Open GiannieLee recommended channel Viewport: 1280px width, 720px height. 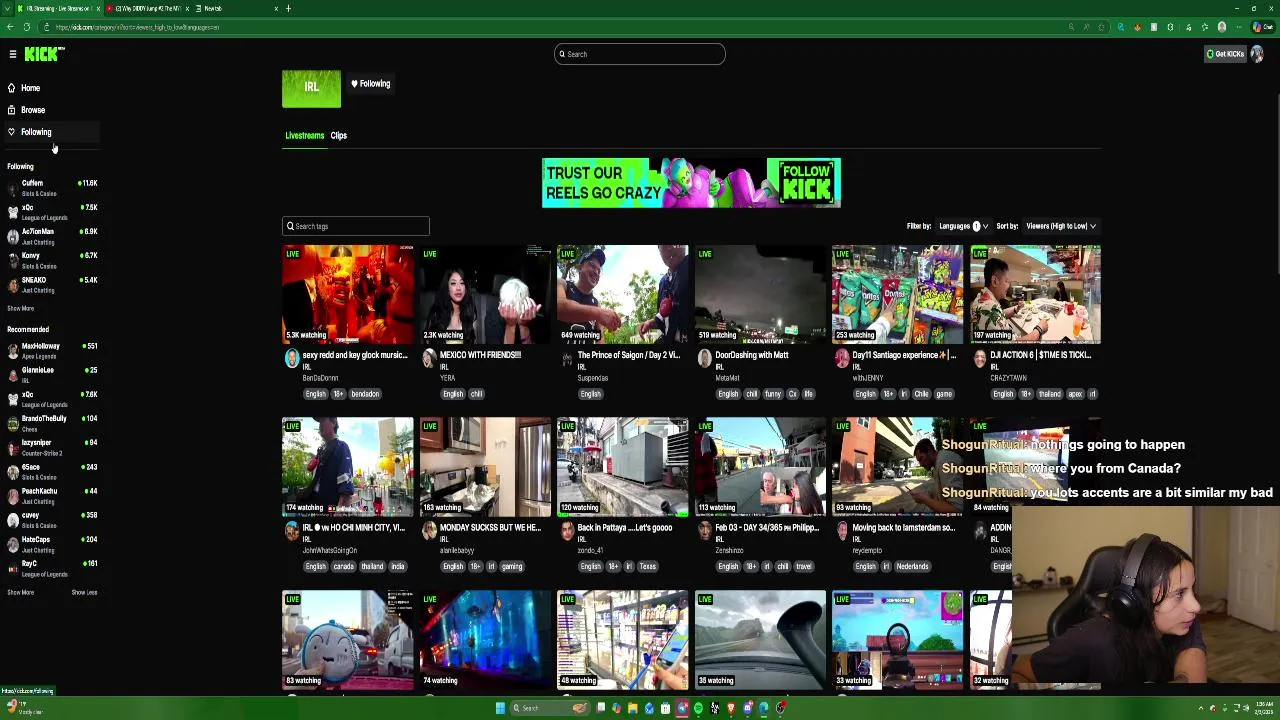pyautogui.click(x=50, y=374)
